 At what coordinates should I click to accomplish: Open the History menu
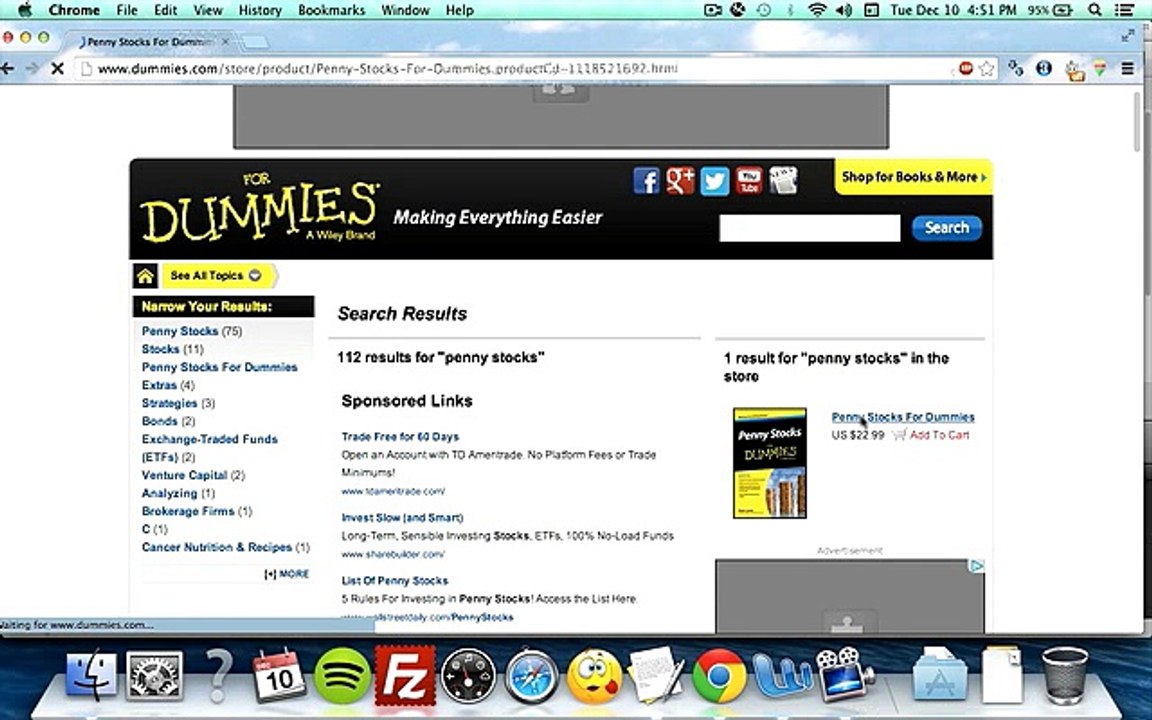260,10
